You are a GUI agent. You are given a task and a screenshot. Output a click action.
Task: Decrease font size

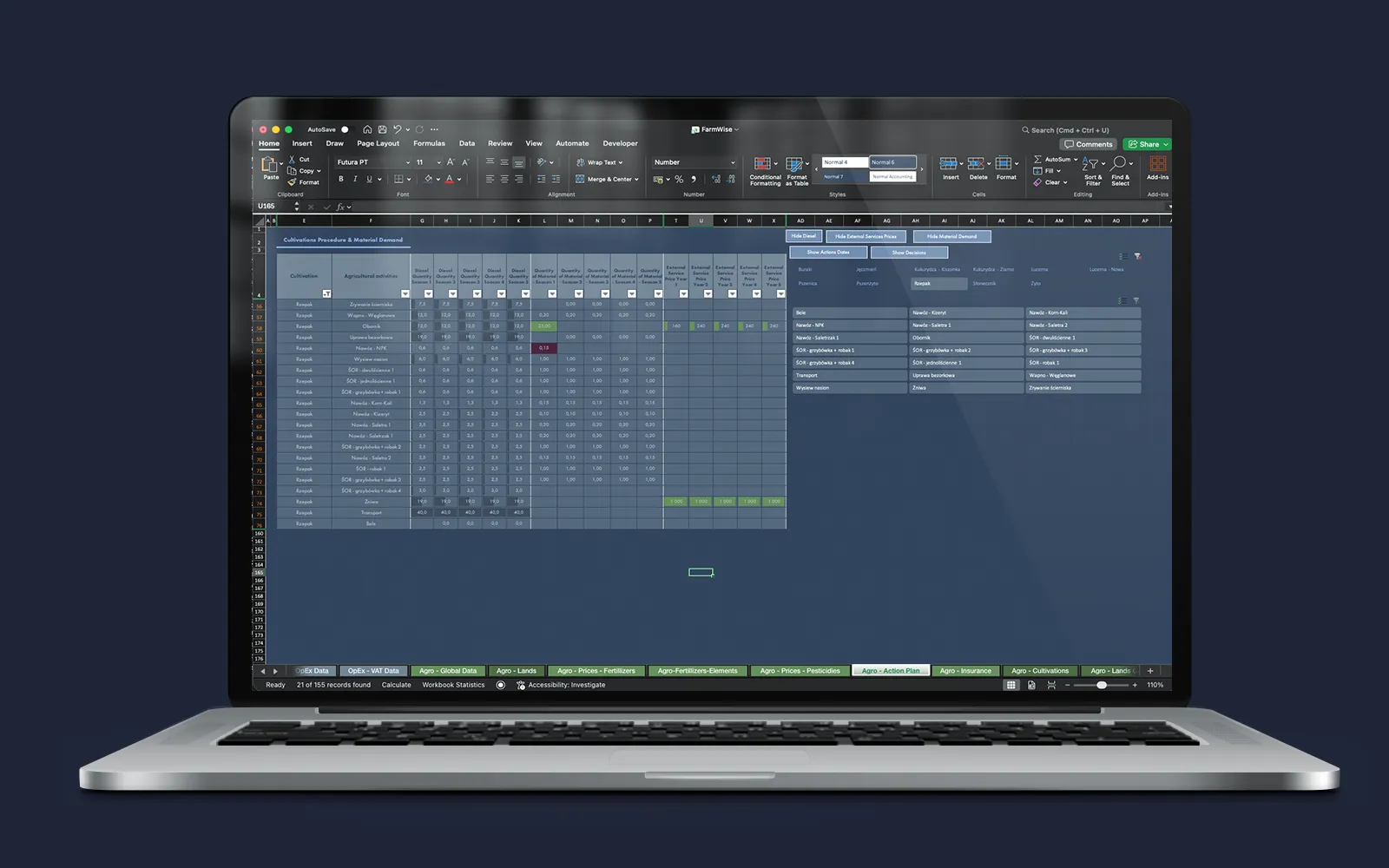point(465,162)
